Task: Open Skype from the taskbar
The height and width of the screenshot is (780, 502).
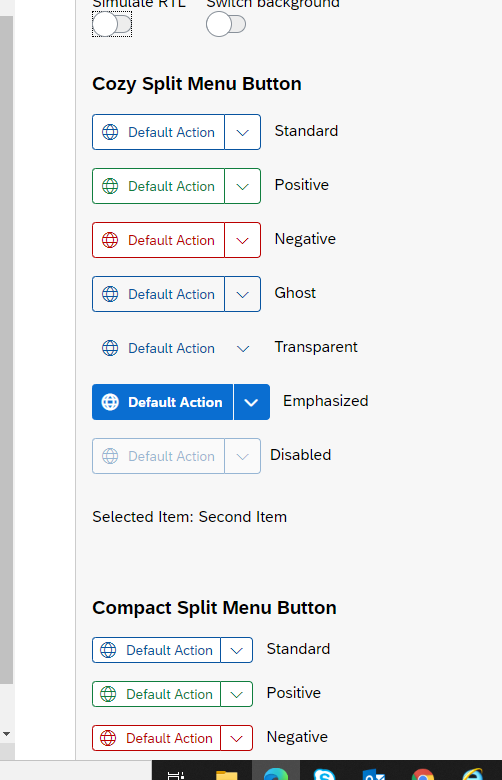Action: [324, 774]
